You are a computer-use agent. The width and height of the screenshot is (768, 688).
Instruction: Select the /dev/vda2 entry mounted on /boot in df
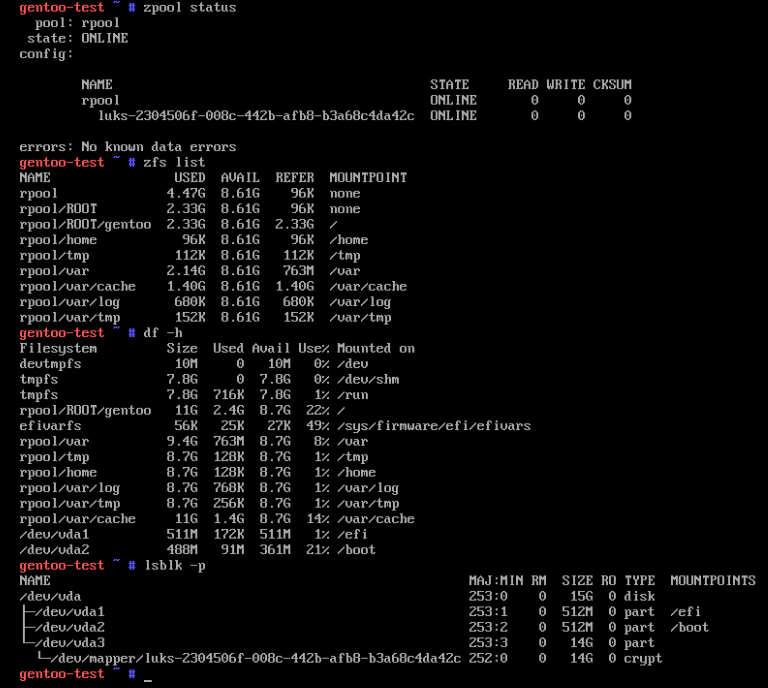(x=54, y=550)
